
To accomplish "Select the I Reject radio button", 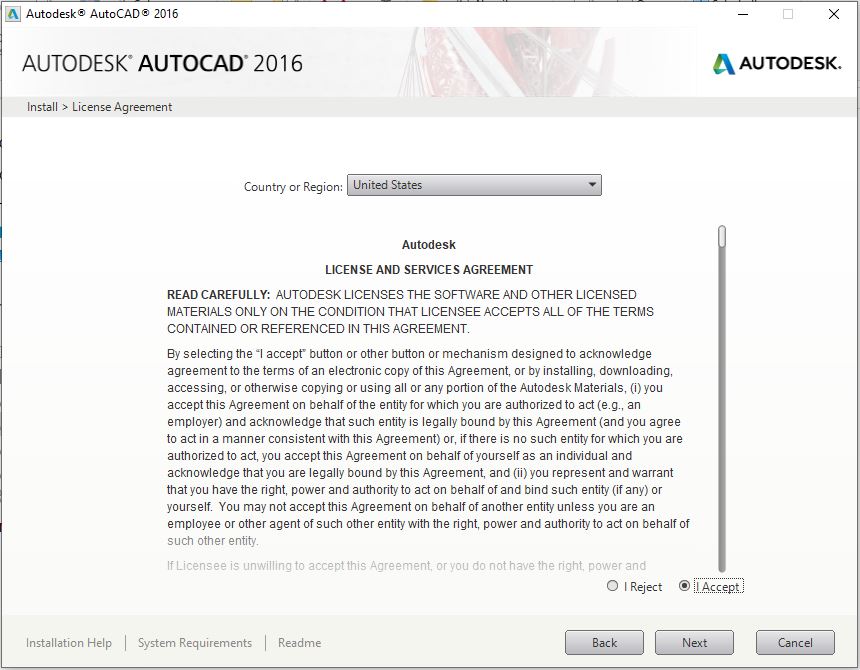I will pyautogui.click(x=612, y=586).
